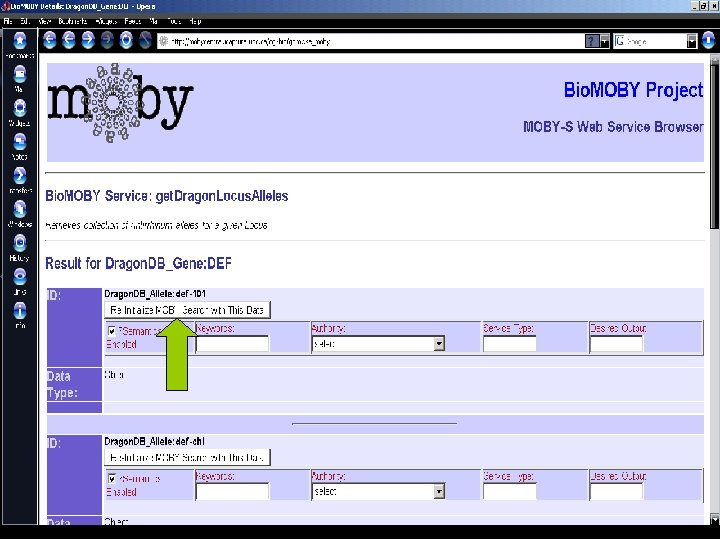This screenshot has width=720, height=540.
Task: Click Re-Initialize MOBY Search button for def-chl
Action: click(187, 457)
